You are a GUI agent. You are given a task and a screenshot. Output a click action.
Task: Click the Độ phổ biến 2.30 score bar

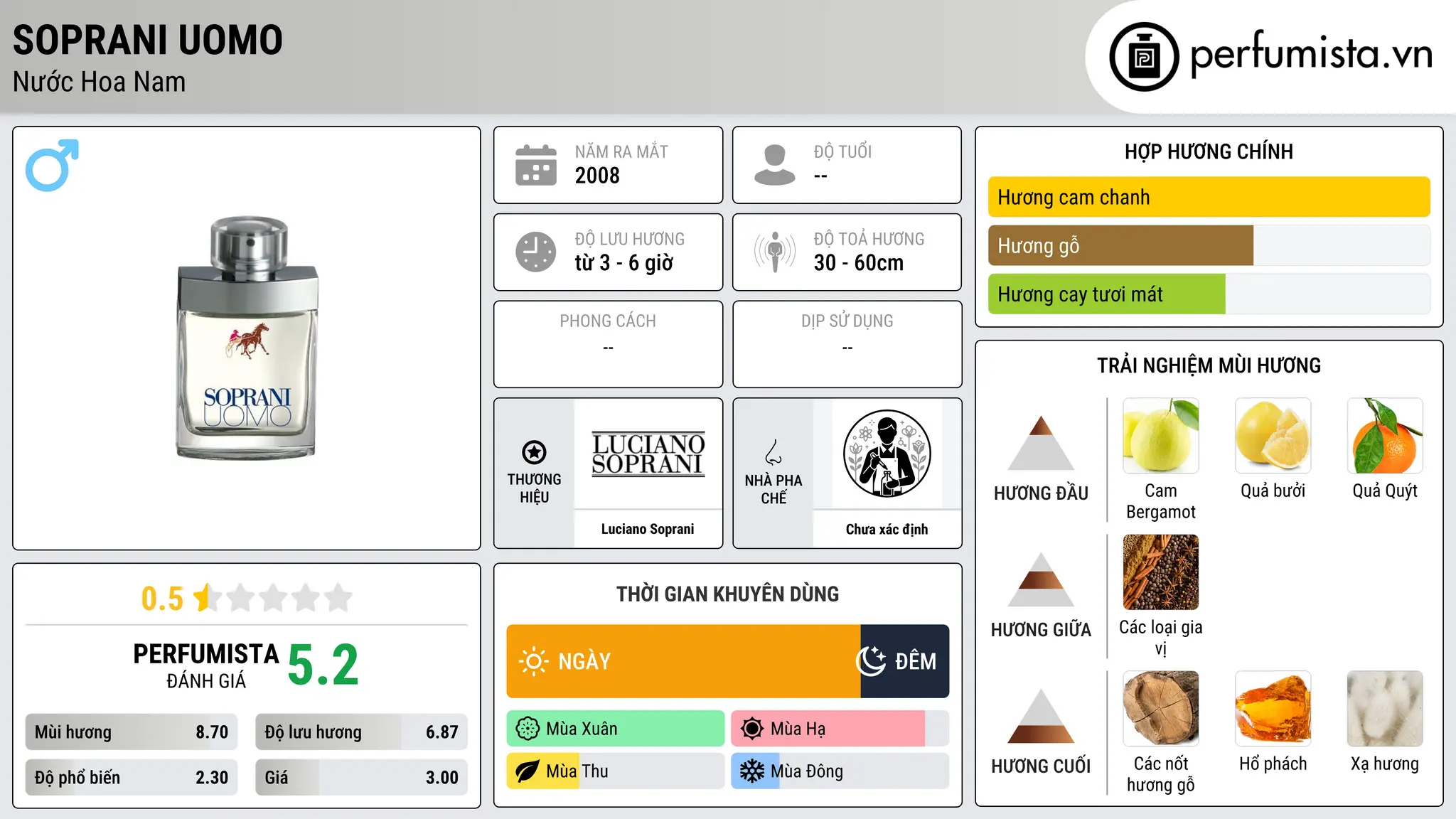pyautogui.click(x=132, y=777)
